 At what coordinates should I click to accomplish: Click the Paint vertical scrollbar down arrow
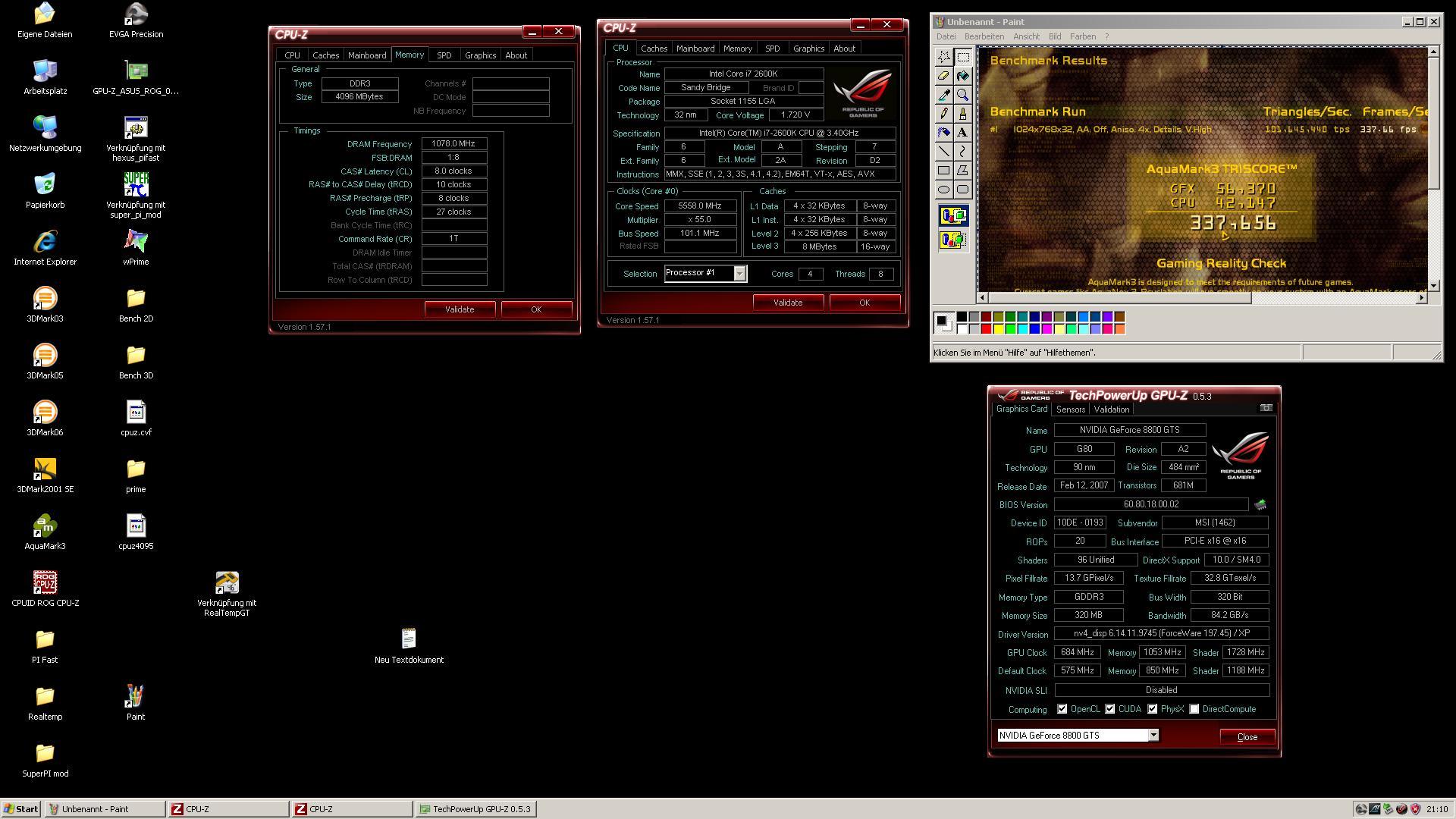[1433, 286]
